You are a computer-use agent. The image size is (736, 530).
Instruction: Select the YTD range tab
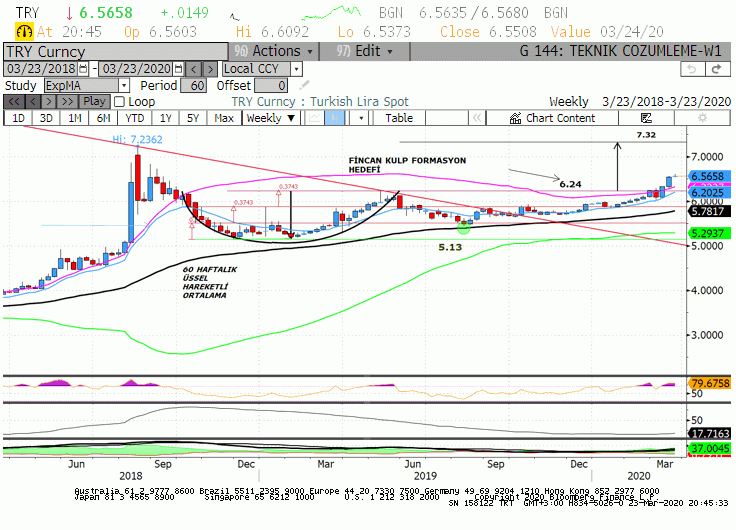[135, 118]
